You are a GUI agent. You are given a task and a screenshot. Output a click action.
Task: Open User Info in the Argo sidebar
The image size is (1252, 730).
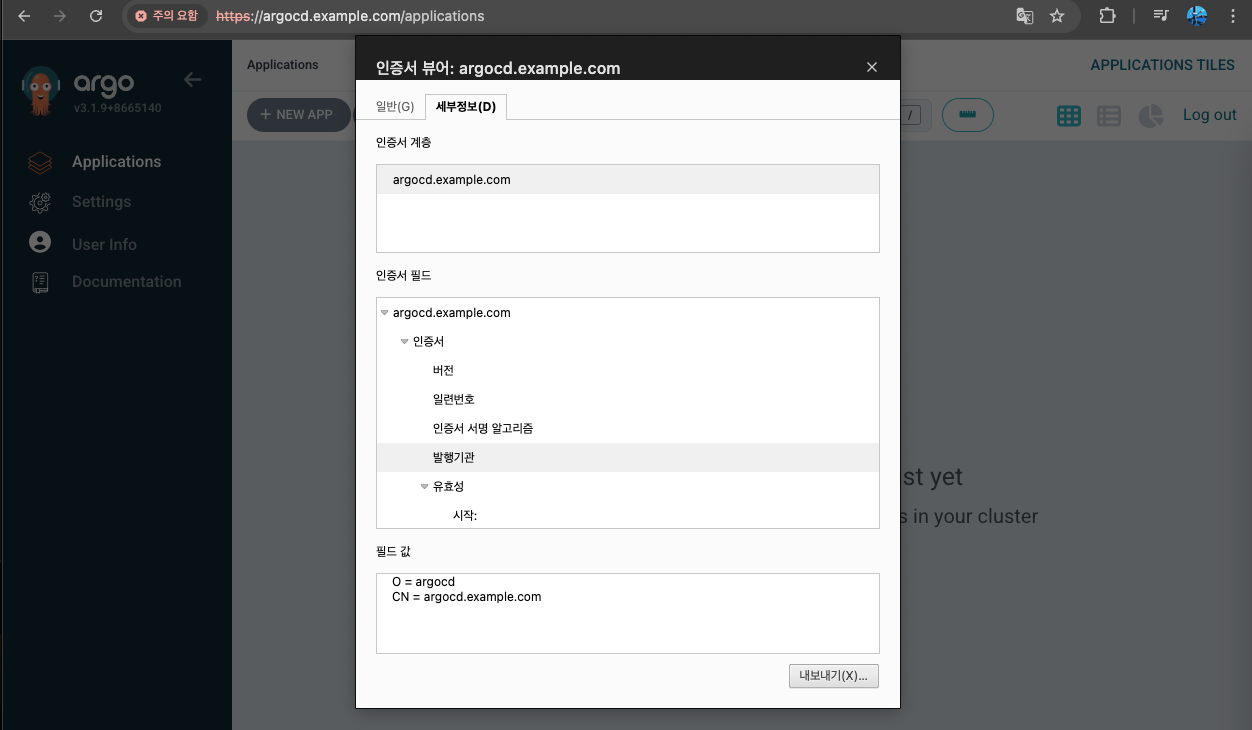104,244
